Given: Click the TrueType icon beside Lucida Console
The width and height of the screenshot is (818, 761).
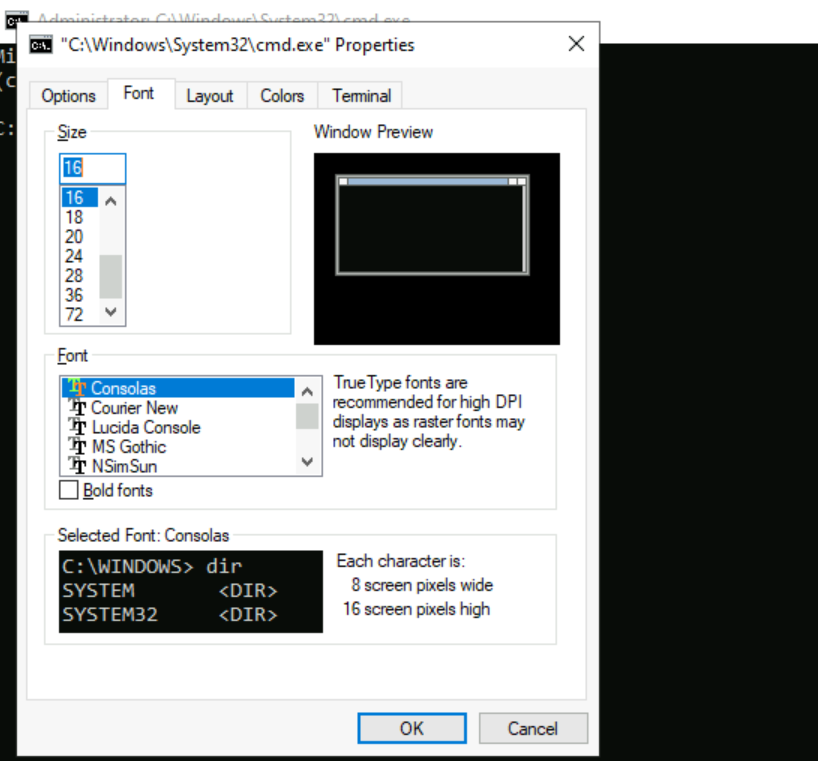Looking at the screenshot, I should [78, 427].
